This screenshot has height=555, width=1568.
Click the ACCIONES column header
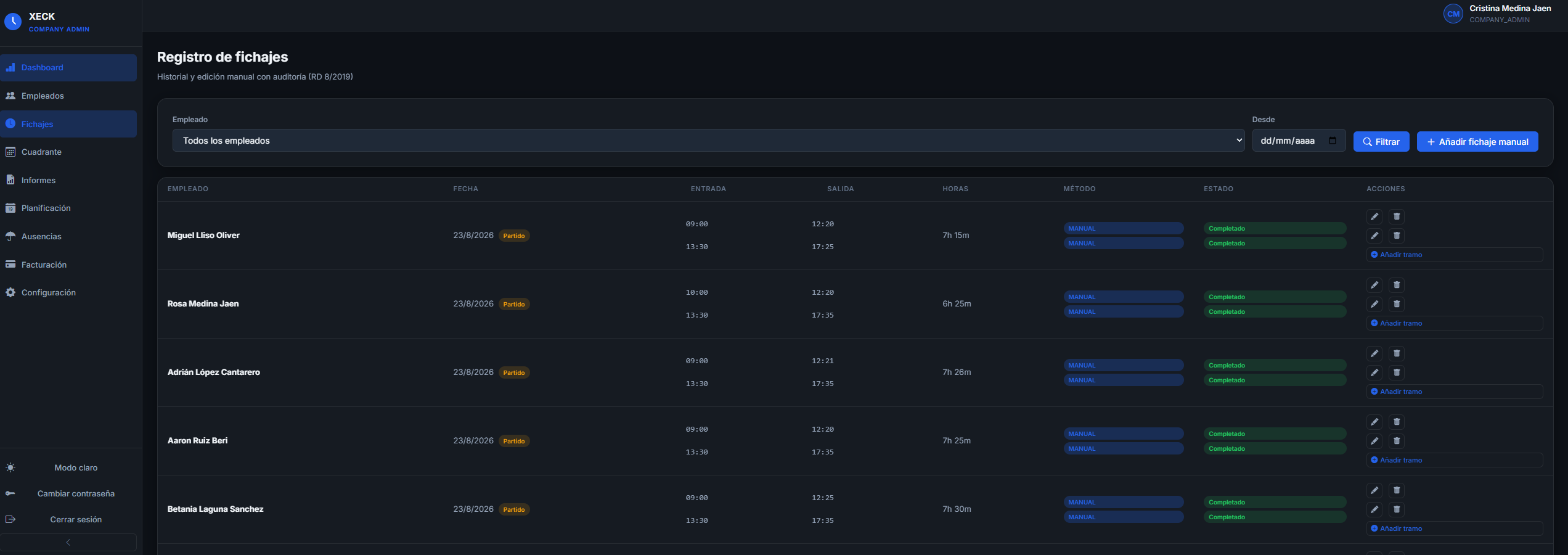pyautogui.click(x=1386, y=189)
